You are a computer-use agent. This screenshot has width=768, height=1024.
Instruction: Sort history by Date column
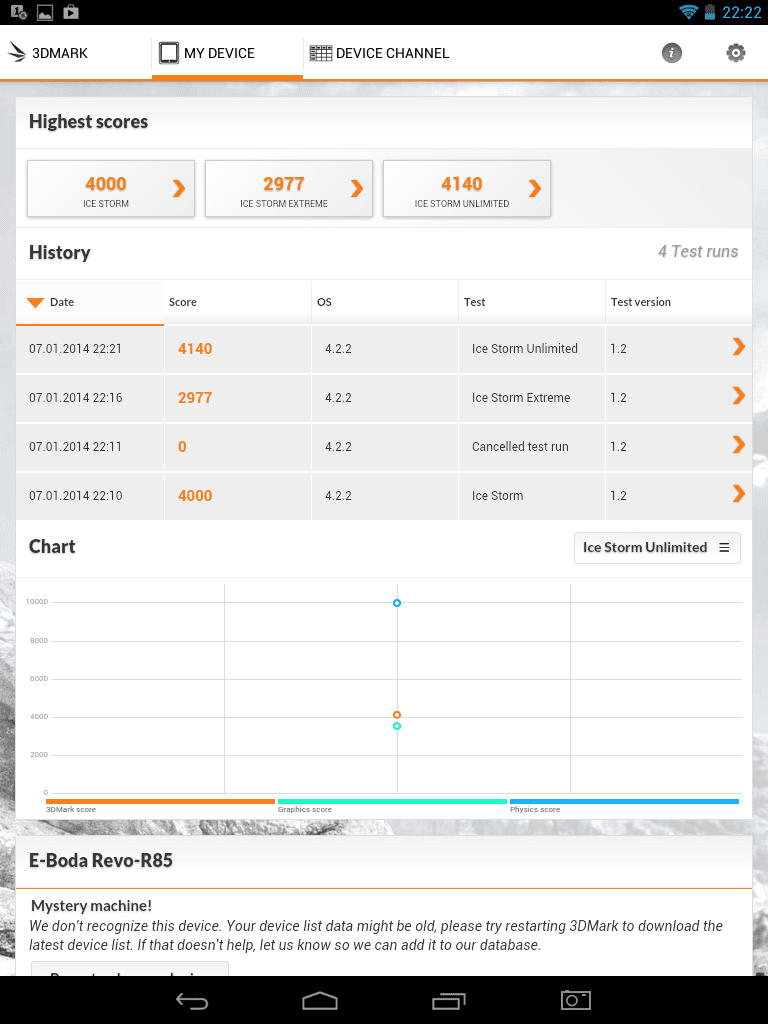(x=89, y=302)
